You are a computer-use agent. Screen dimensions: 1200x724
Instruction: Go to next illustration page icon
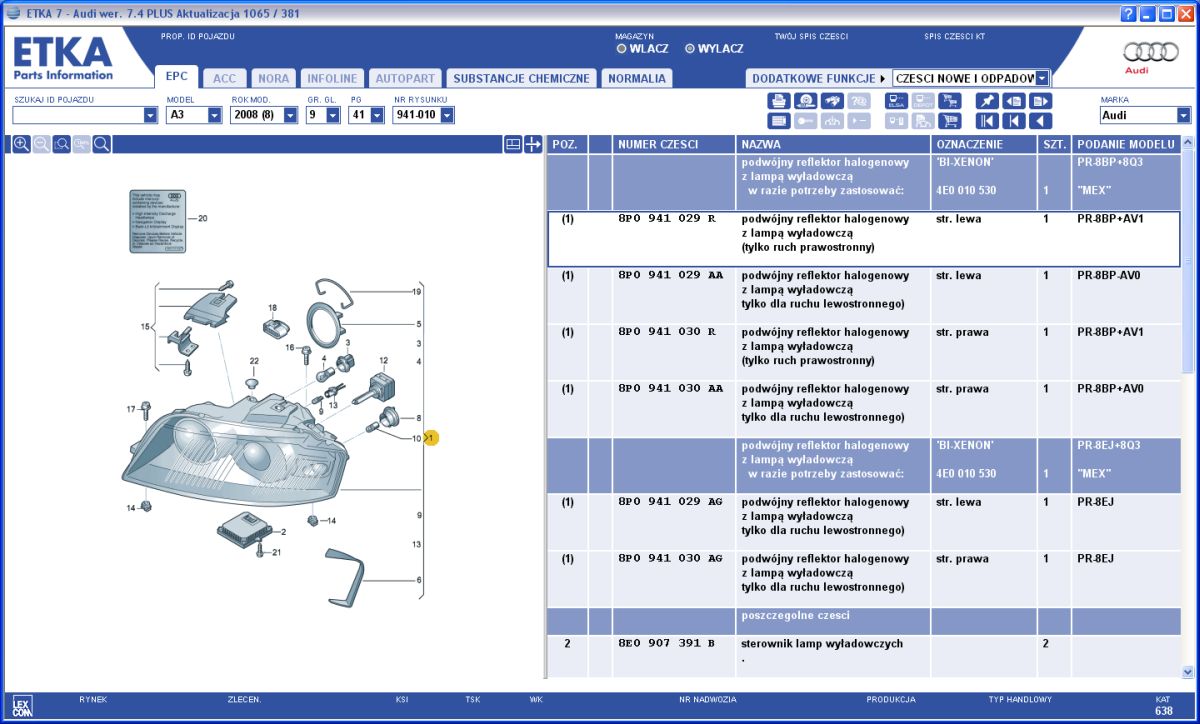click(x=1041, y=101)
